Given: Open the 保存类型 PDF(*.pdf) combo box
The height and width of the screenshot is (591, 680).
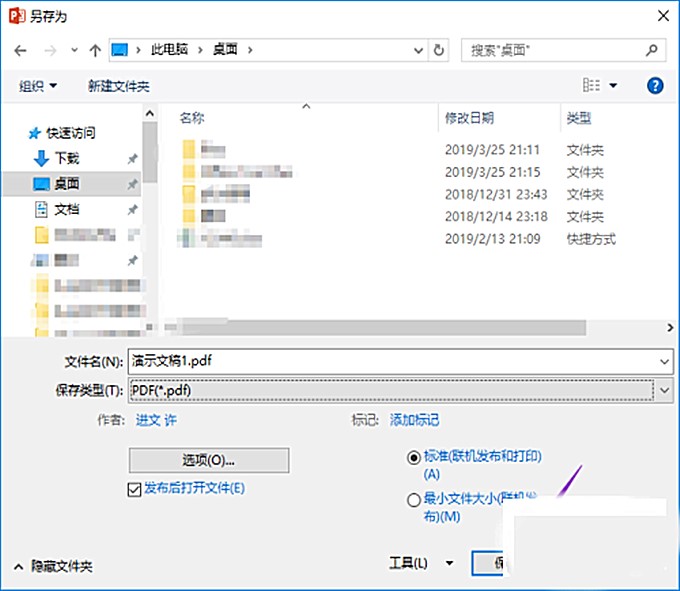Looking at the screenshot, I should [400, 391].
